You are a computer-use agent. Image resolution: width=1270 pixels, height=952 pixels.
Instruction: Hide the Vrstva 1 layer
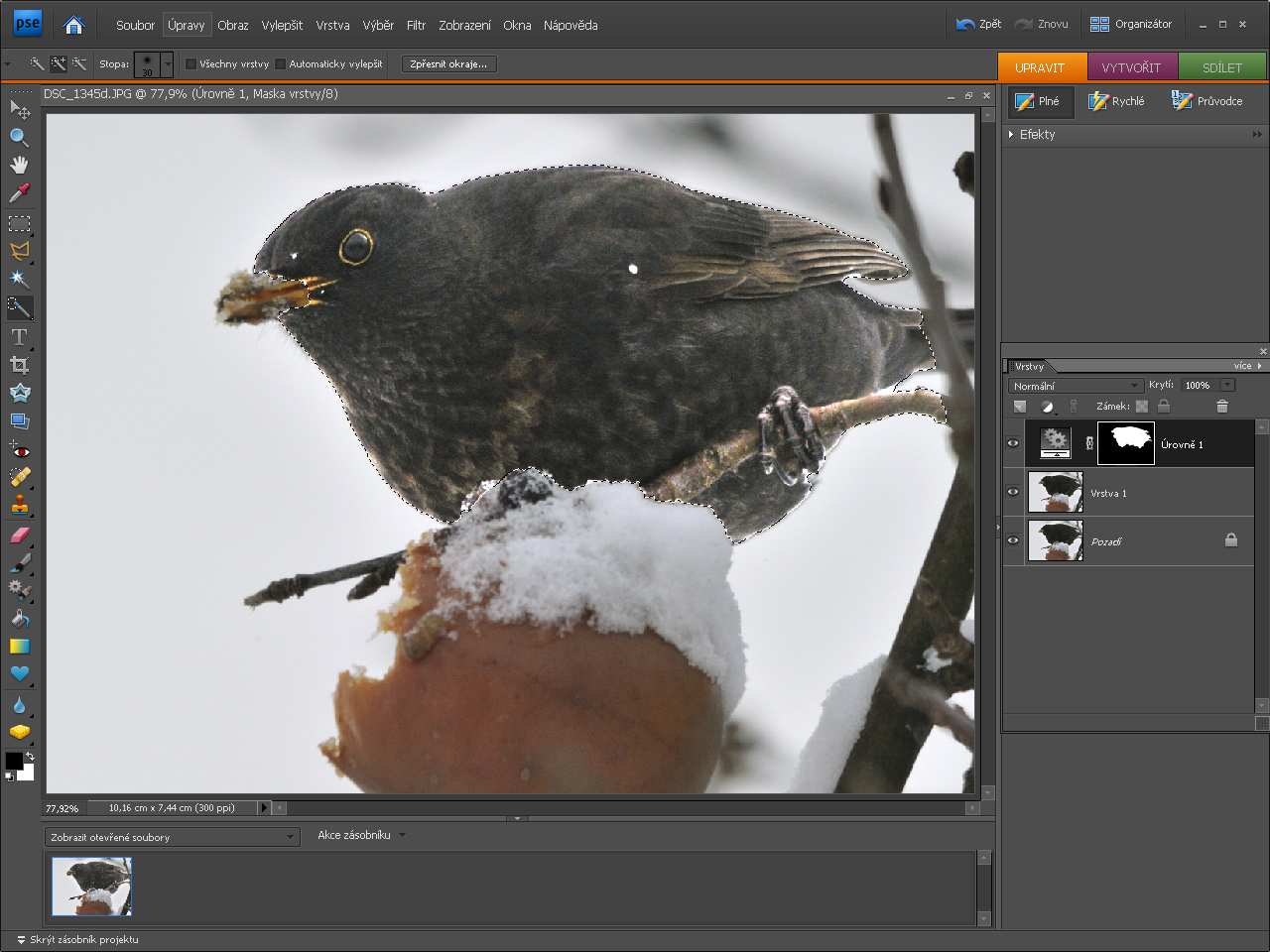coord(1013,492)
